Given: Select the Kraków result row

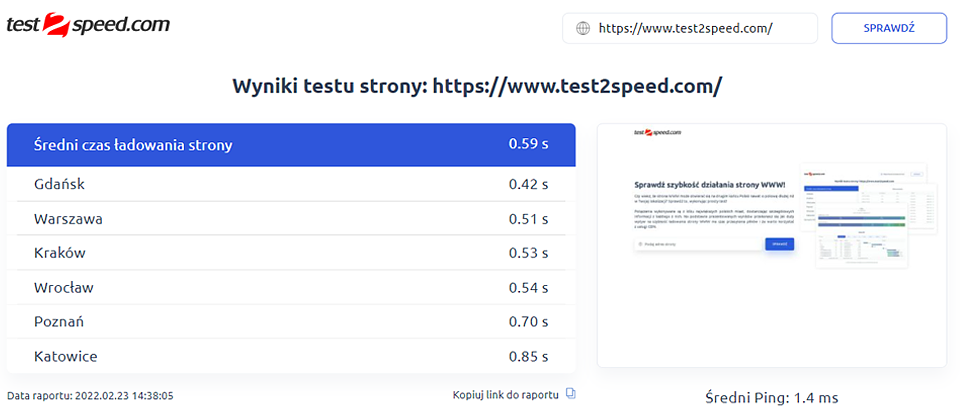Looking at the screenshot, I should point(290,253).
